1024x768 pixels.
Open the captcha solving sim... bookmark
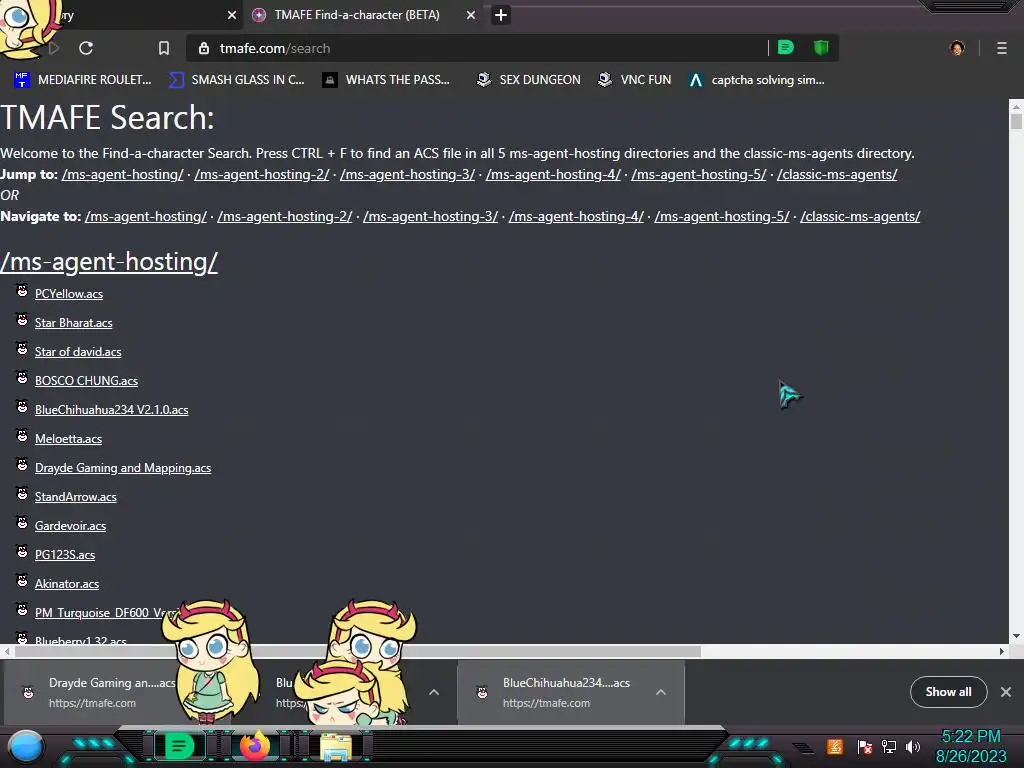(757, 80)
